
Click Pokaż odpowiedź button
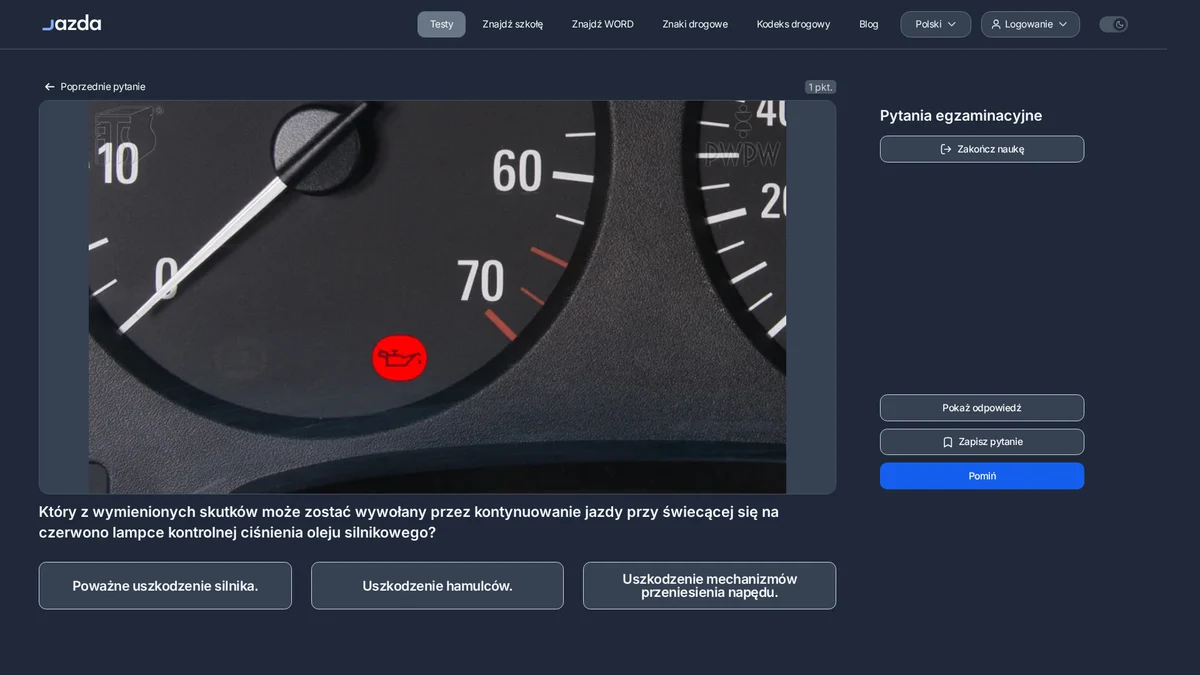click(x=982, y=408)
